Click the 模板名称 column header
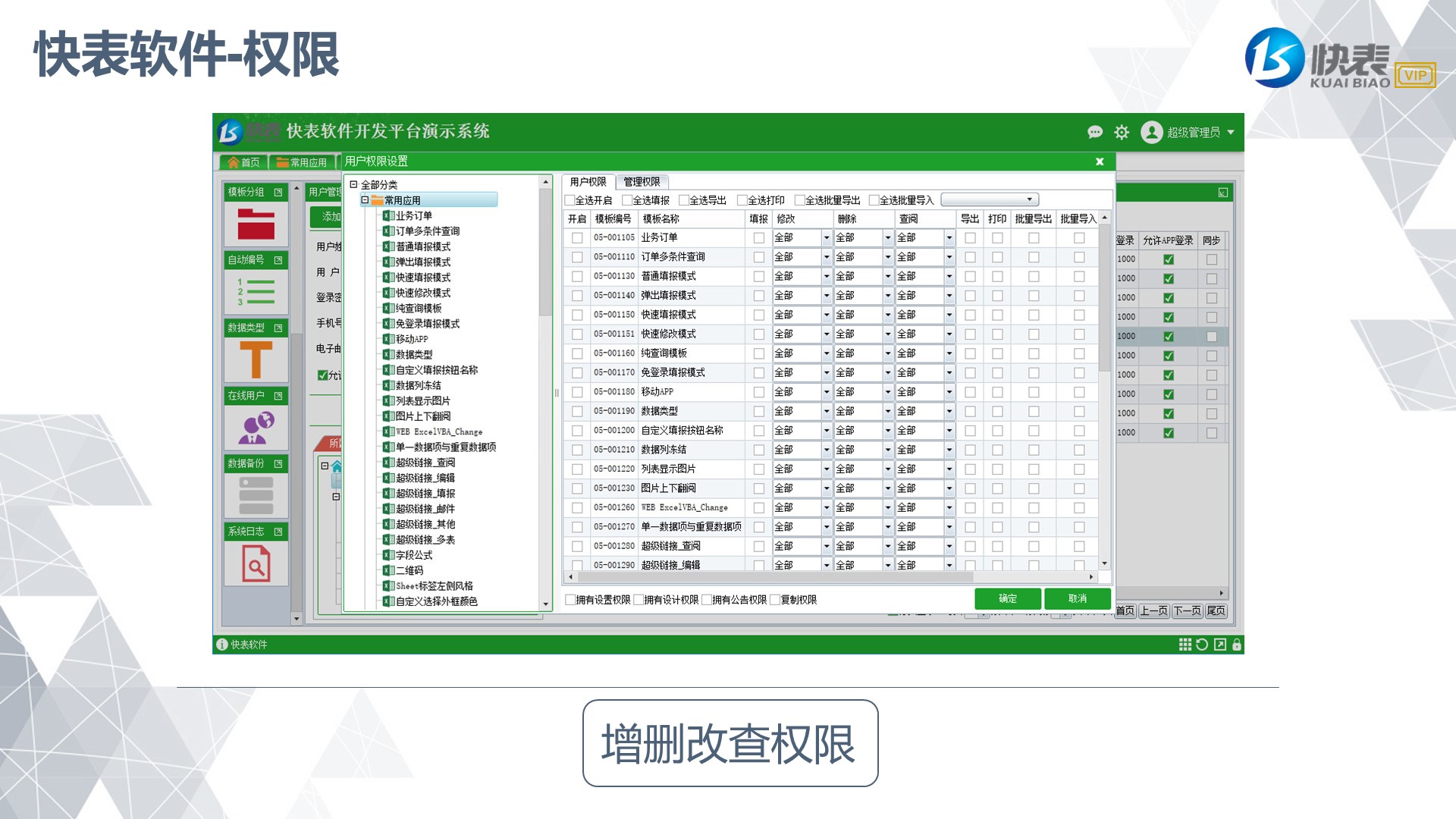Screen dimensions: 1456x819 click(692, 219)
